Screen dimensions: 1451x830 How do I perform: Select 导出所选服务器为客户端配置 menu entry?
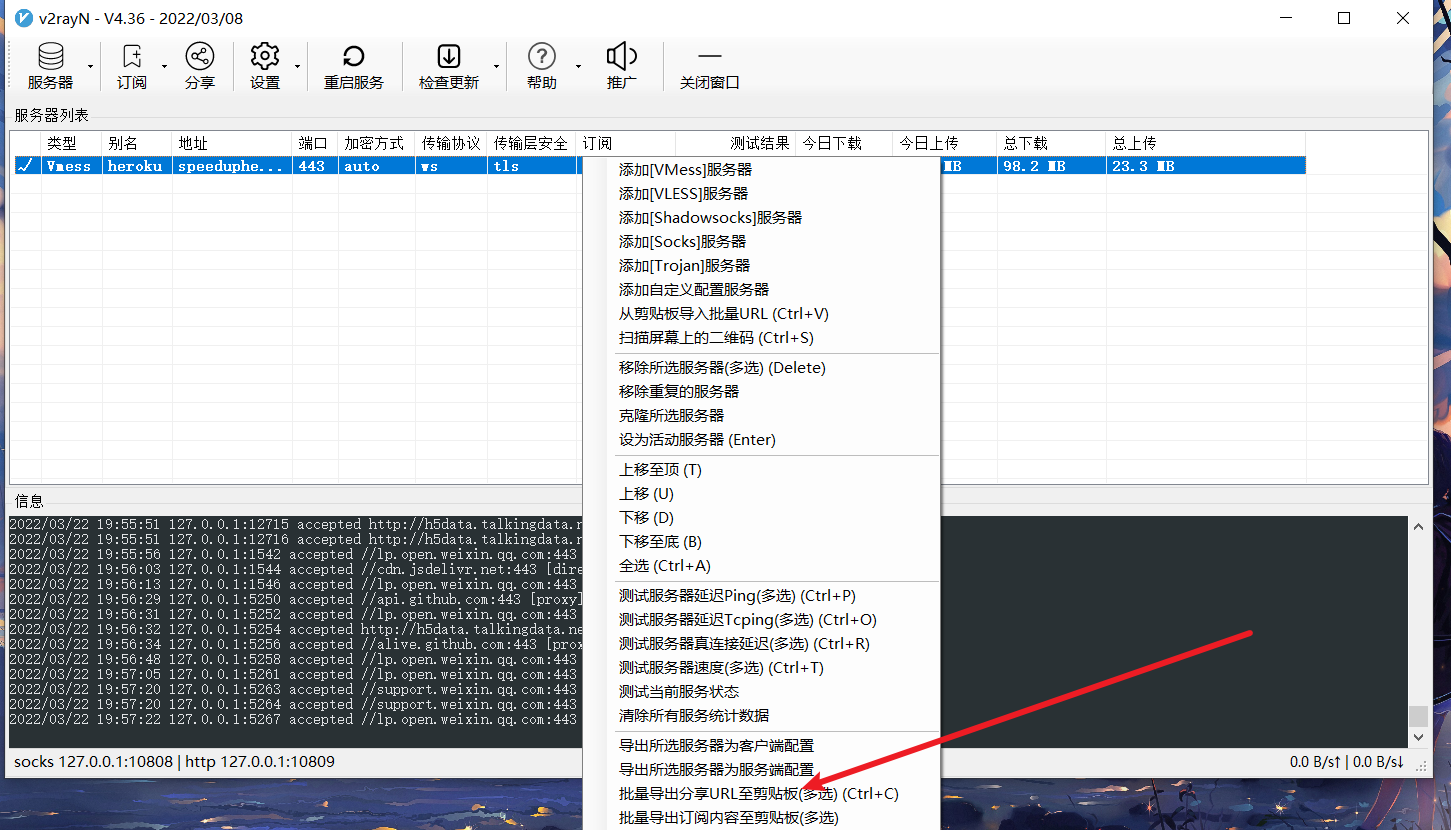[x=761, y=746]
